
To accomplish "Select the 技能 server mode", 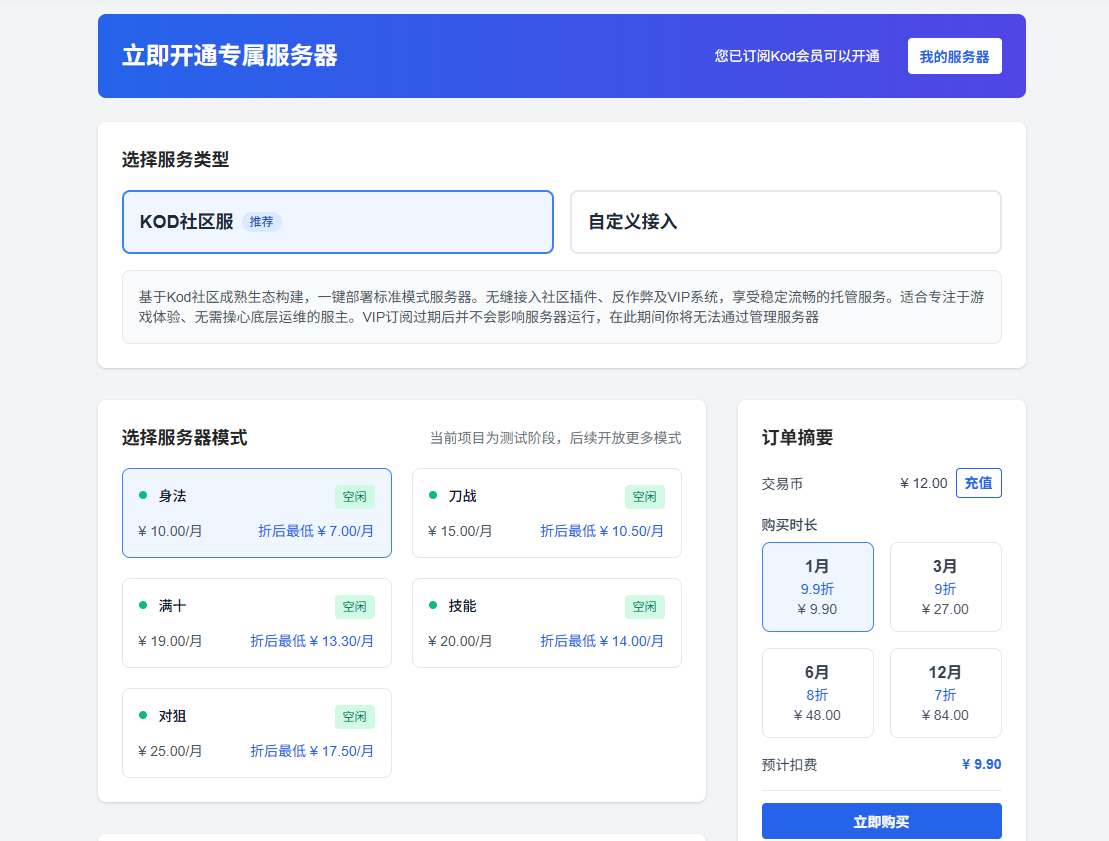I will [546, 622].
